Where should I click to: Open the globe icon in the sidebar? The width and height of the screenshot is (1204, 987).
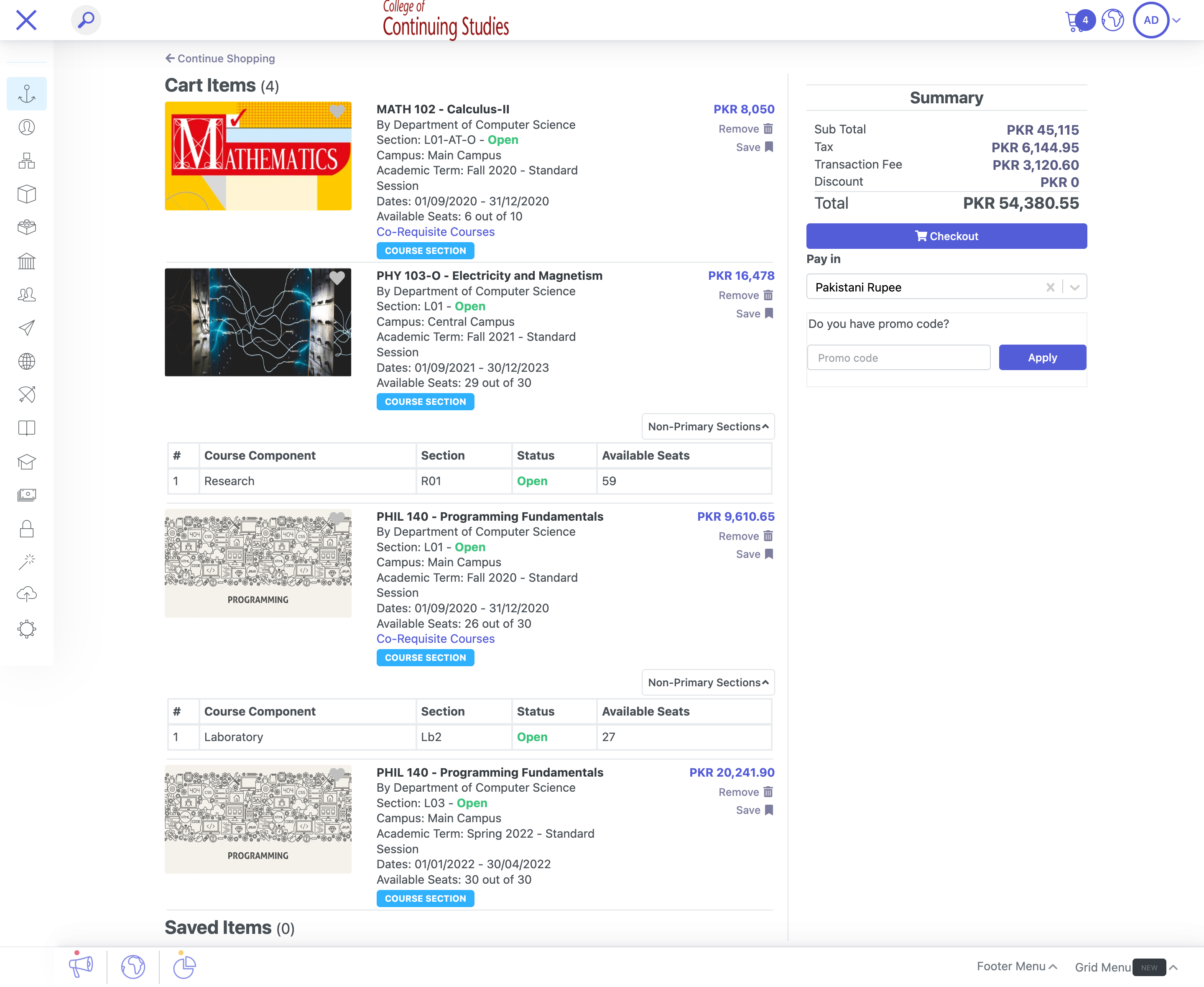pos(27,362)
